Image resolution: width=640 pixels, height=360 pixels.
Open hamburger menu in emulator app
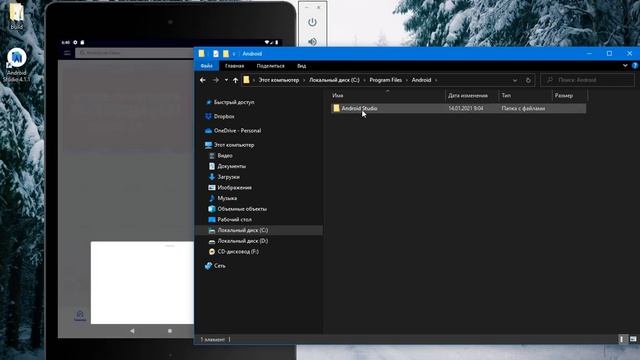pos(67,53)
